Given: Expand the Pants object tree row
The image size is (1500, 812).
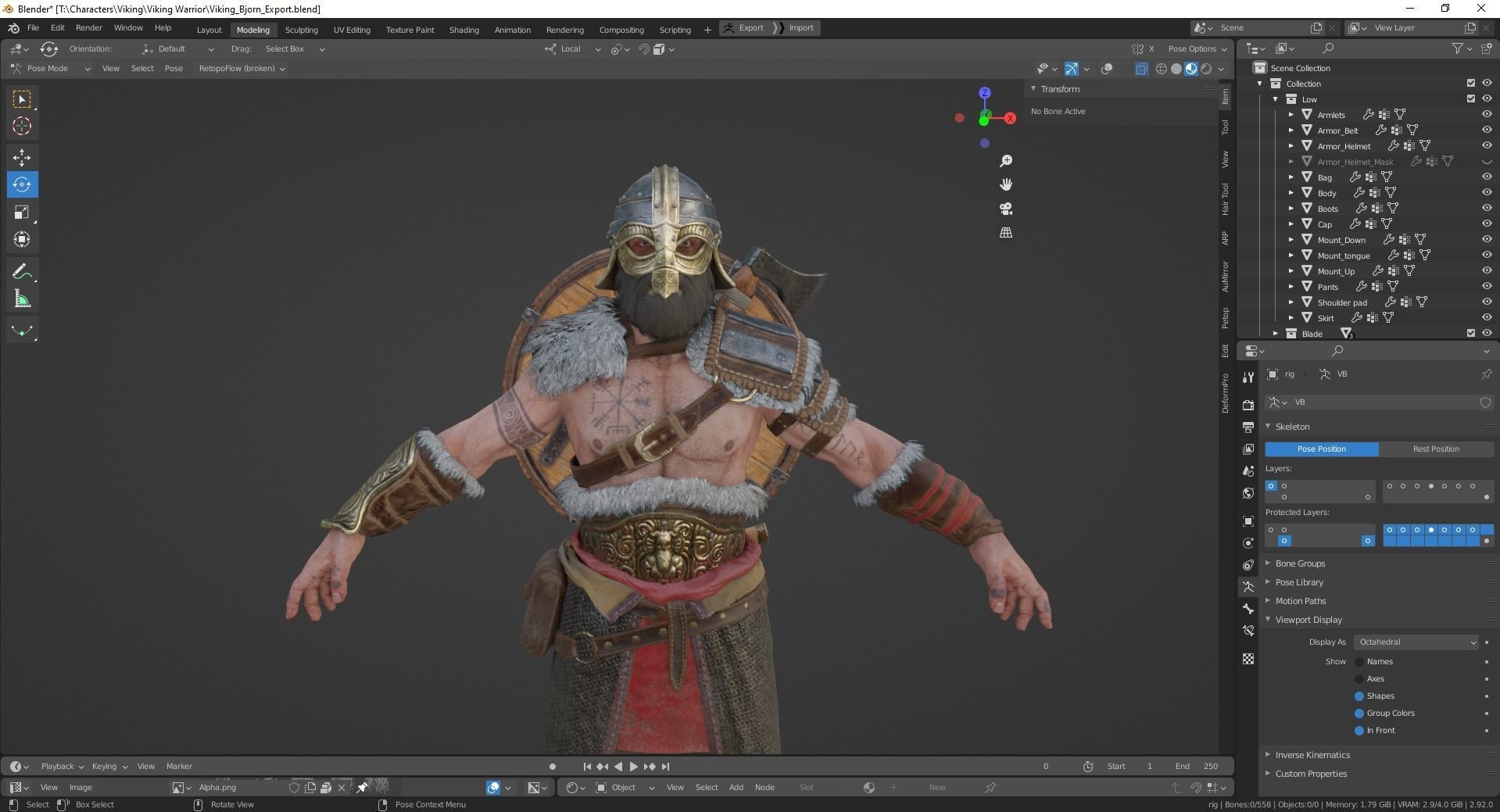Looking at the screenshot, I should tap(1291, 287).
